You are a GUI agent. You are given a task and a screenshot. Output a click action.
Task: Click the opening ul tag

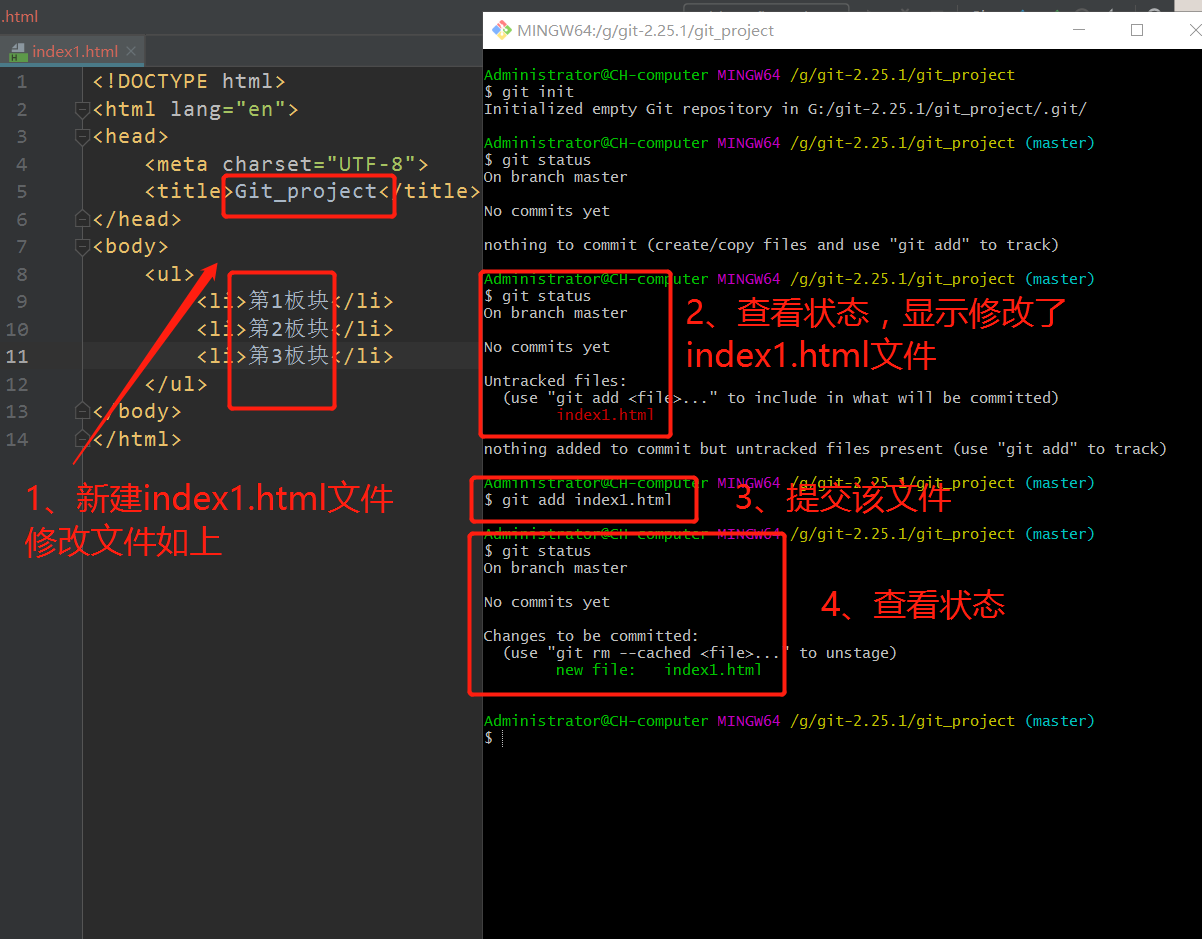(x=170, y=273)
